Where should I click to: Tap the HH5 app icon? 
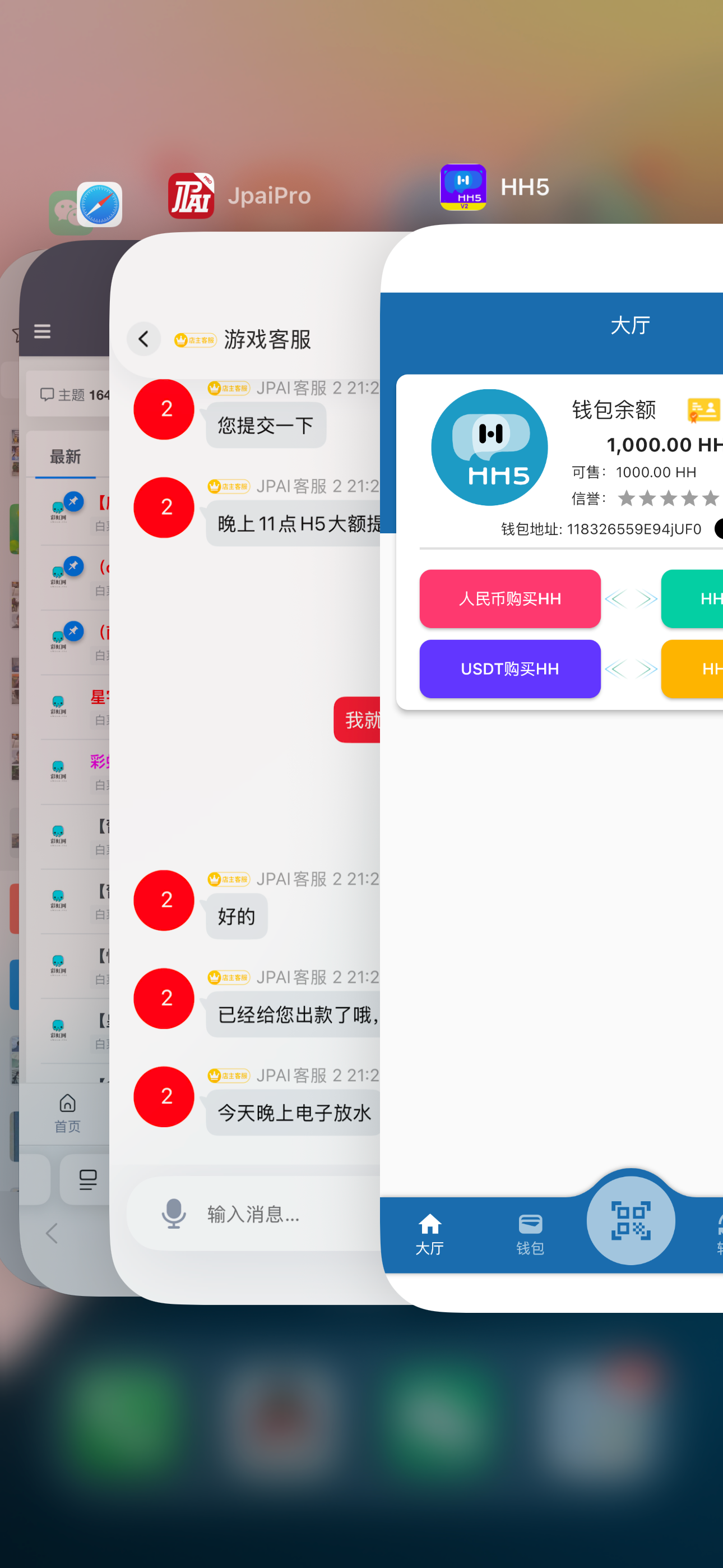click(x=462, y=187)
